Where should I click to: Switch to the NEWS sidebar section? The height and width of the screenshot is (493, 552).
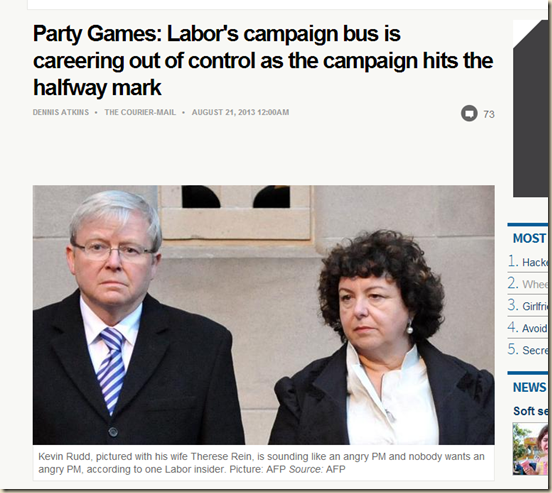(529, 387)
